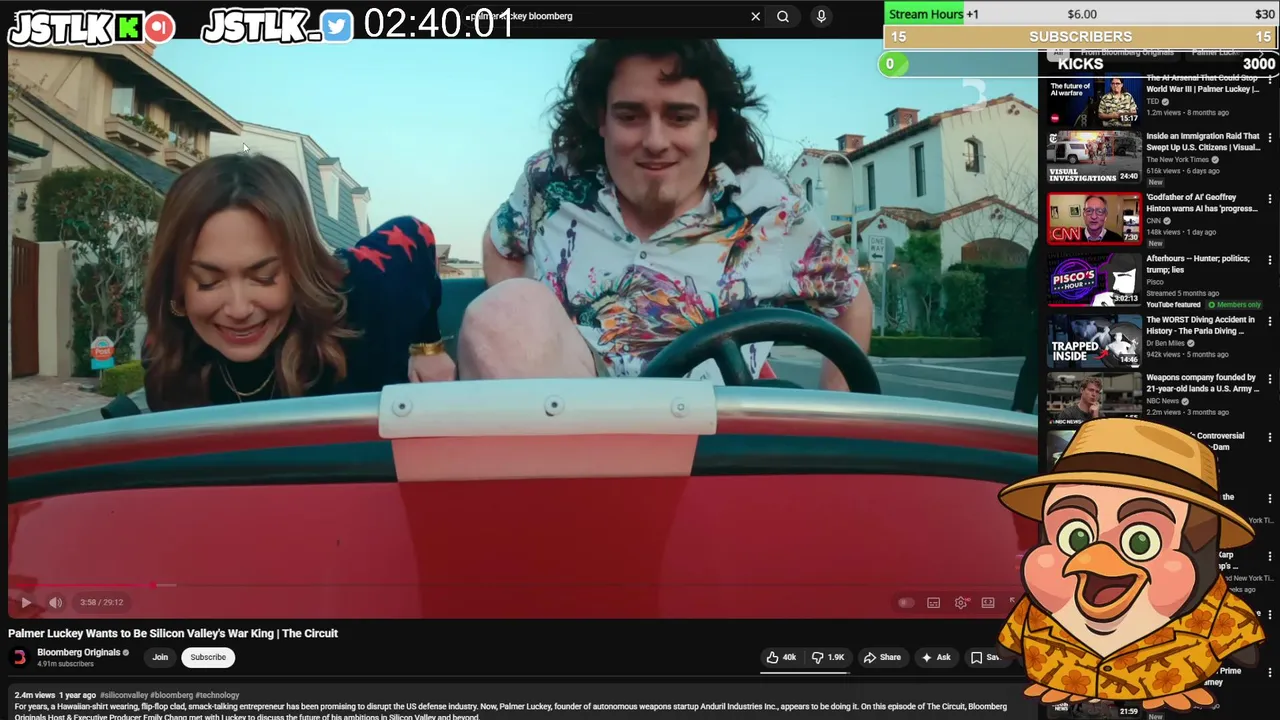Click the Share button
The height and width of the screenshot is (720, 1280).
click(x=882, y=657)
